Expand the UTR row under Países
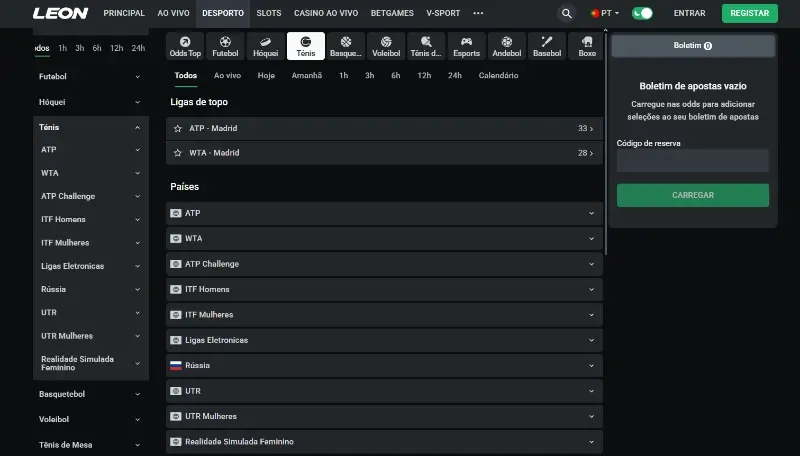Screen dimensions: 800x456 tap(384, 391)
